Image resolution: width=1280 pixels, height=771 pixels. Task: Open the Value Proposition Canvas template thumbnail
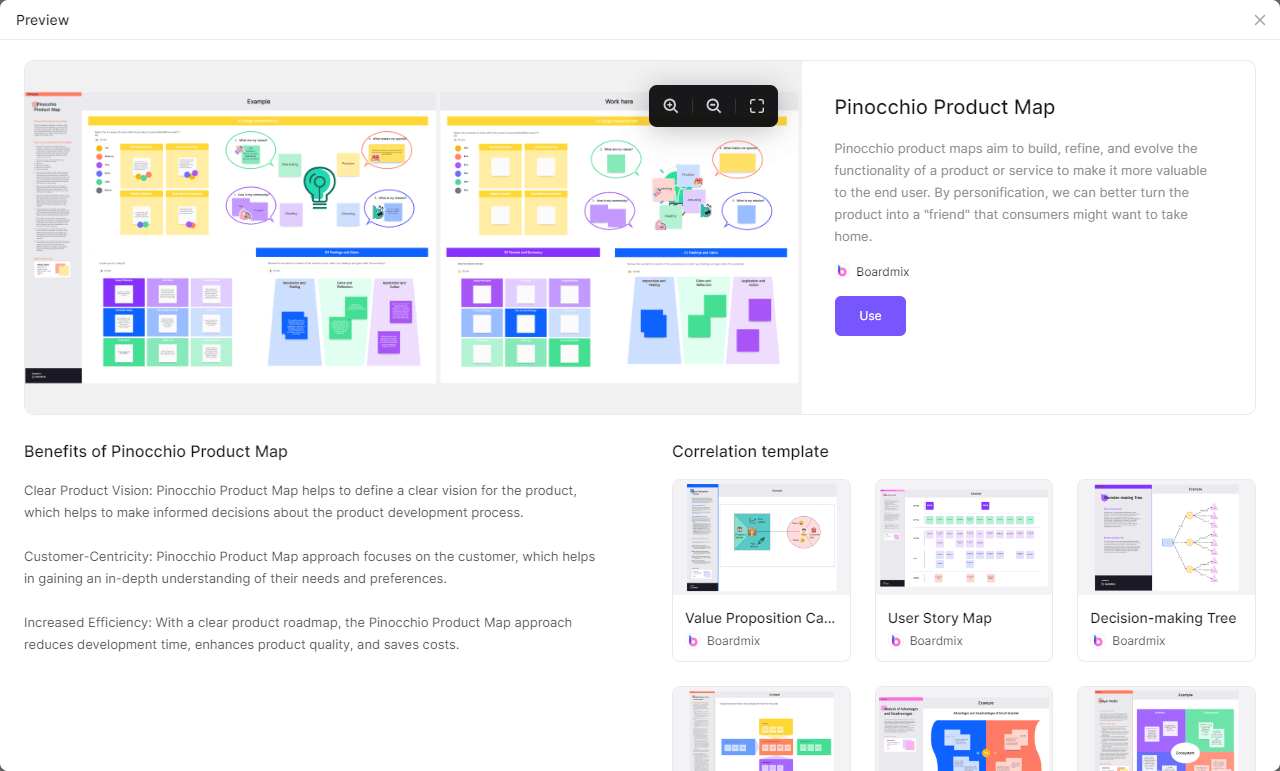pyautogui.click(x=762, y=537)
